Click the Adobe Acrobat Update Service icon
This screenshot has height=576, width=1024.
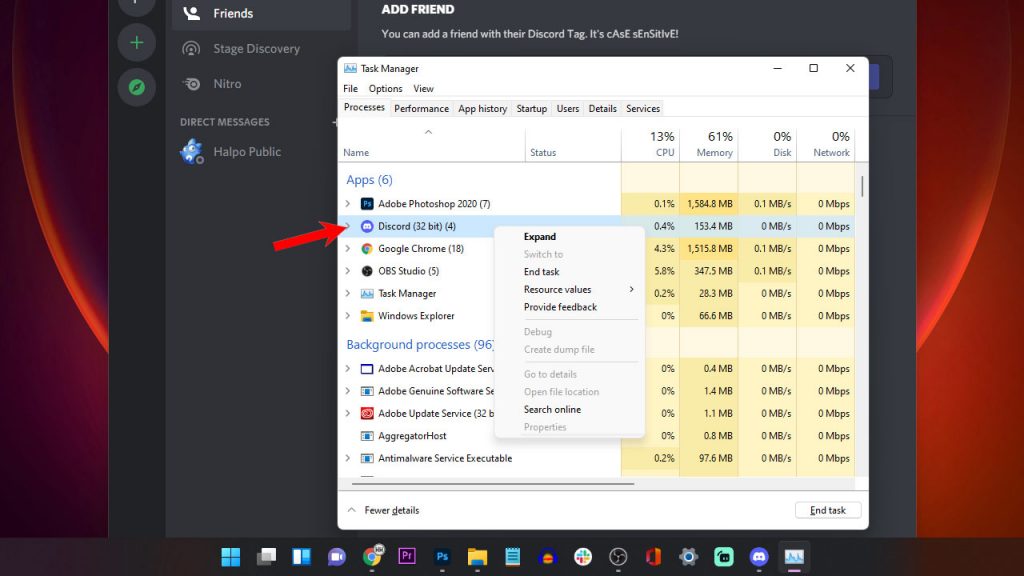(367, 369)
